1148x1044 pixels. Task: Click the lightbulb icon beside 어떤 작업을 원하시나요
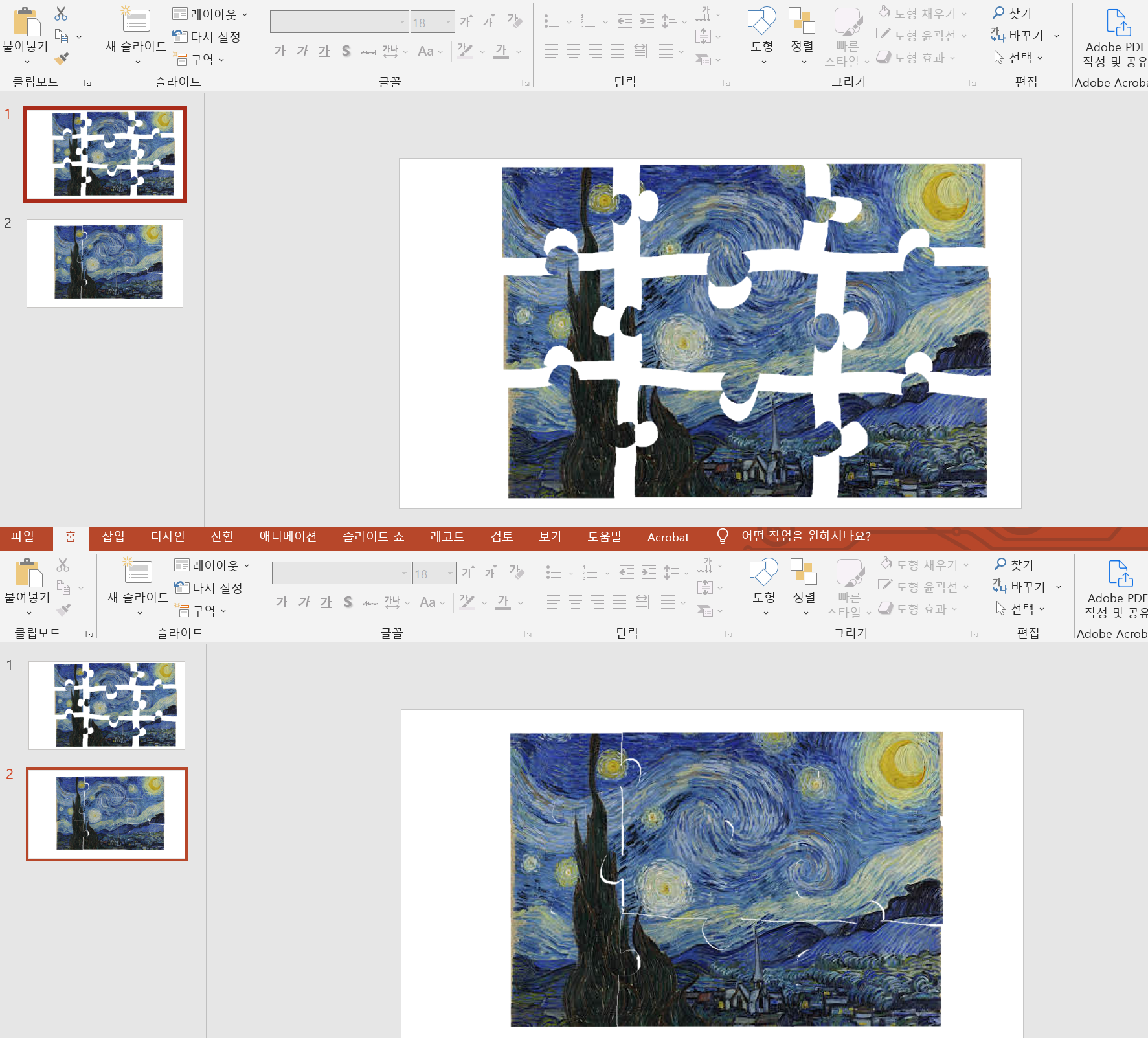pyautogui.click(x=723, y=536)
